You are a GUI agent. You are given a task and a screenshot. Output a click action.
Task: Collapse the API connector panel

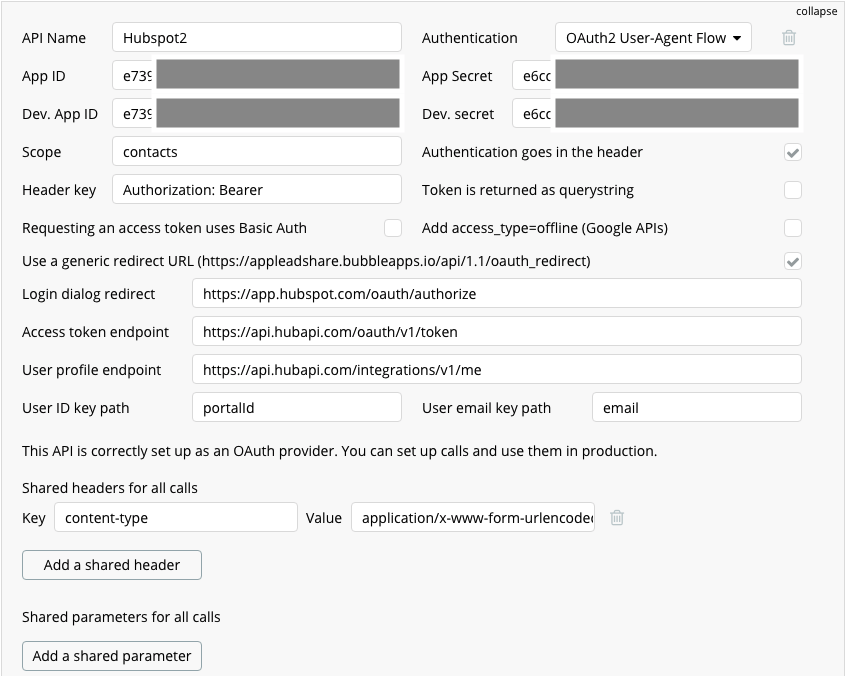[x=816, y=11]
